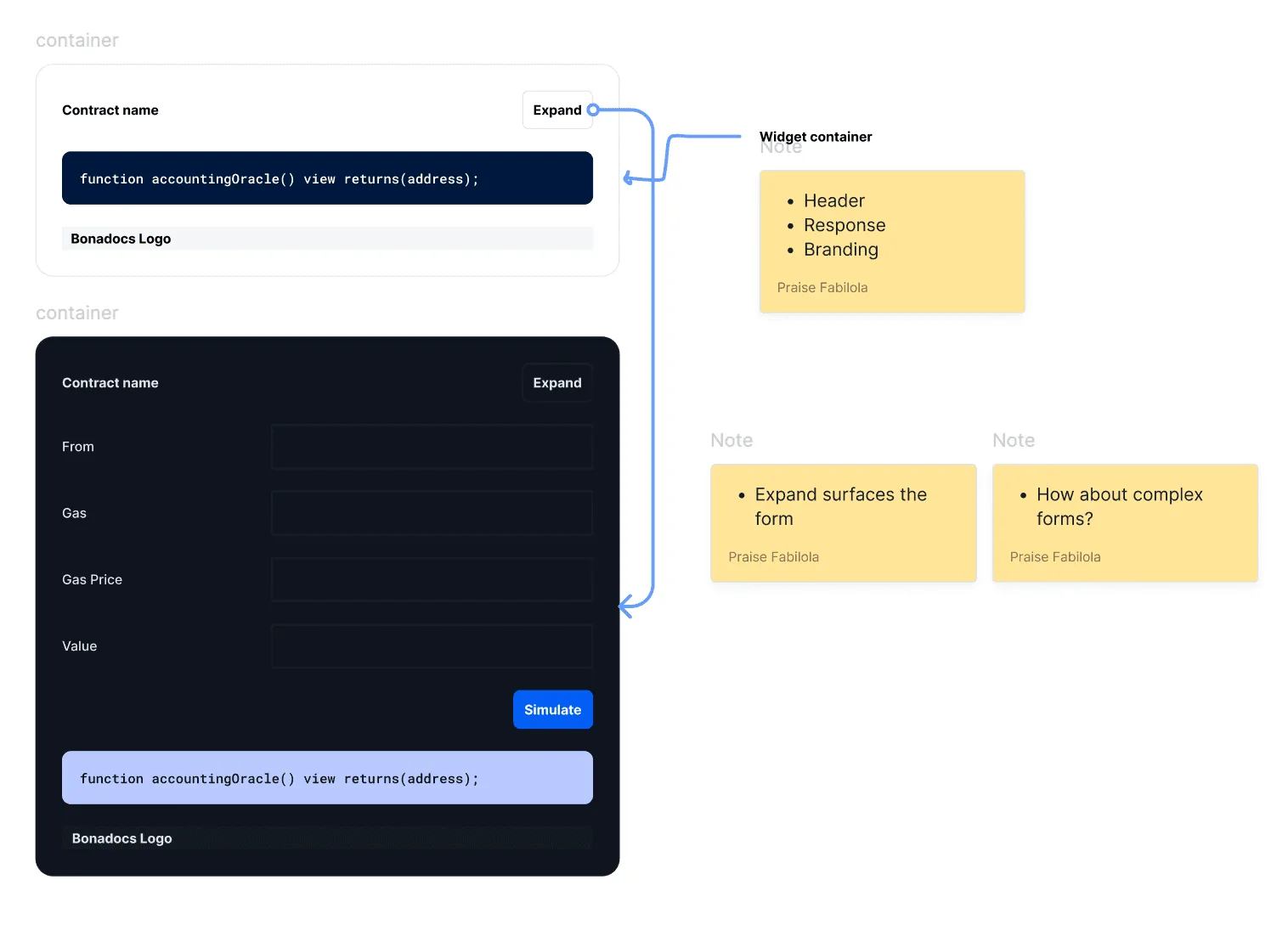Click the Header bullet in sticky note
Viewport: 1288px width, 936px height.
coord(834,200)
